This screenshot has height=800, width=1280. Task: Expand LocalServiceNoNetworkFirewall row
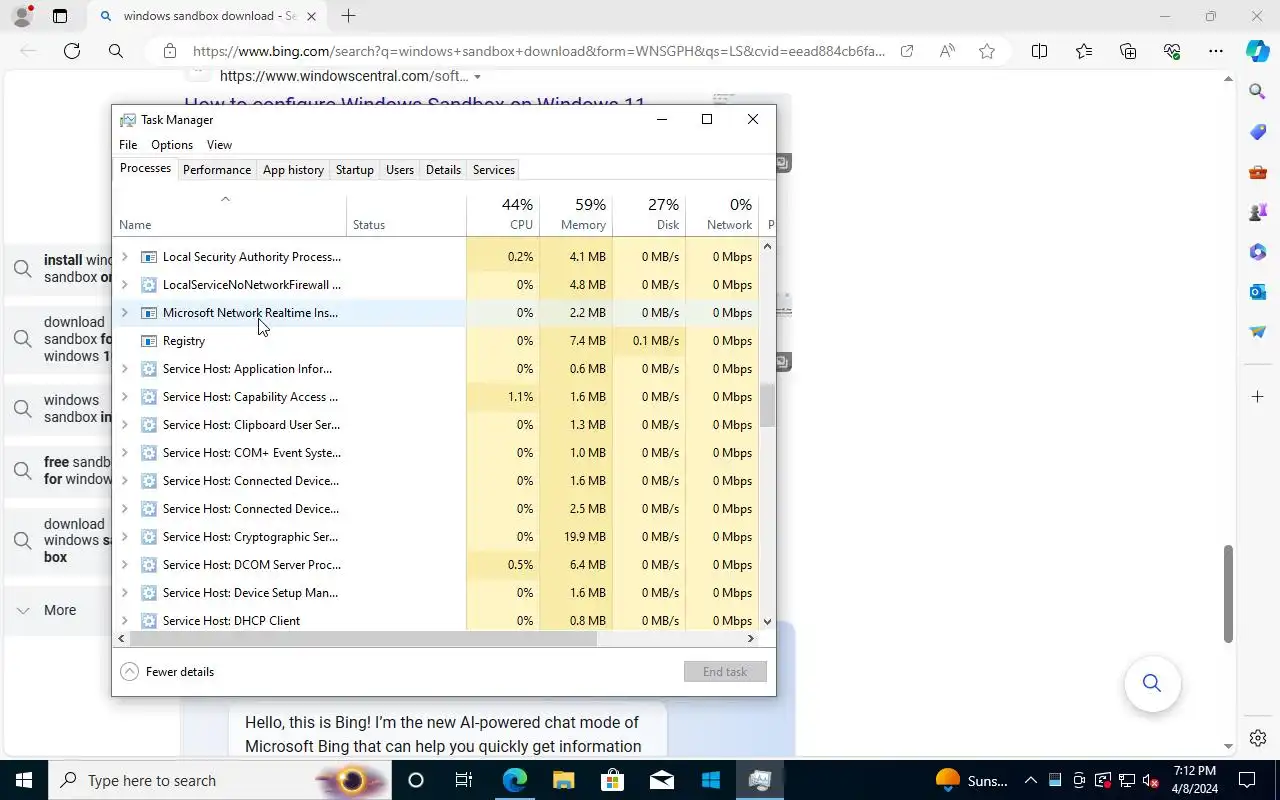[x=124, y=285]
